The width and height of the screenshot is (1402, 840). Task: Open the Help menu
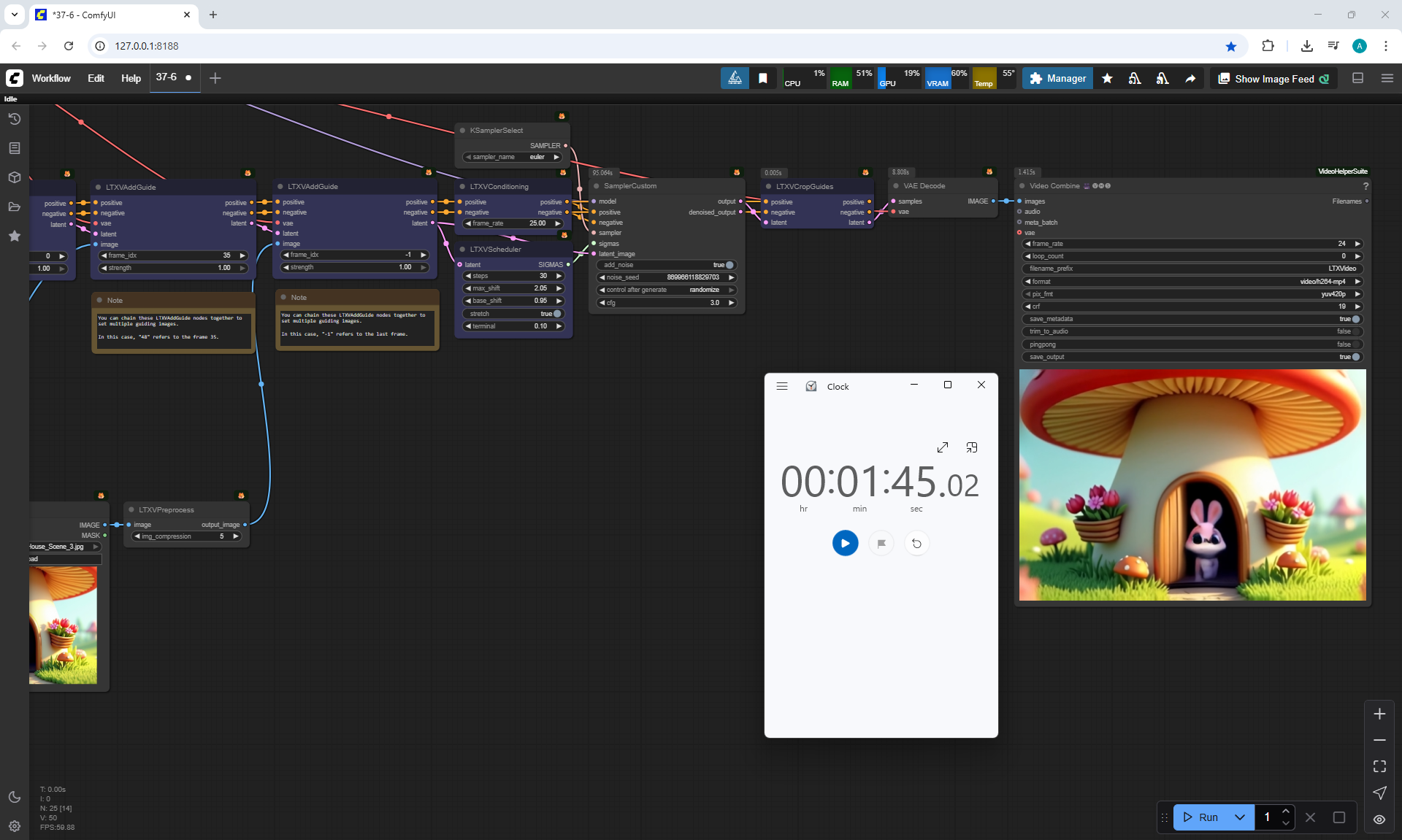click(131, 78)
